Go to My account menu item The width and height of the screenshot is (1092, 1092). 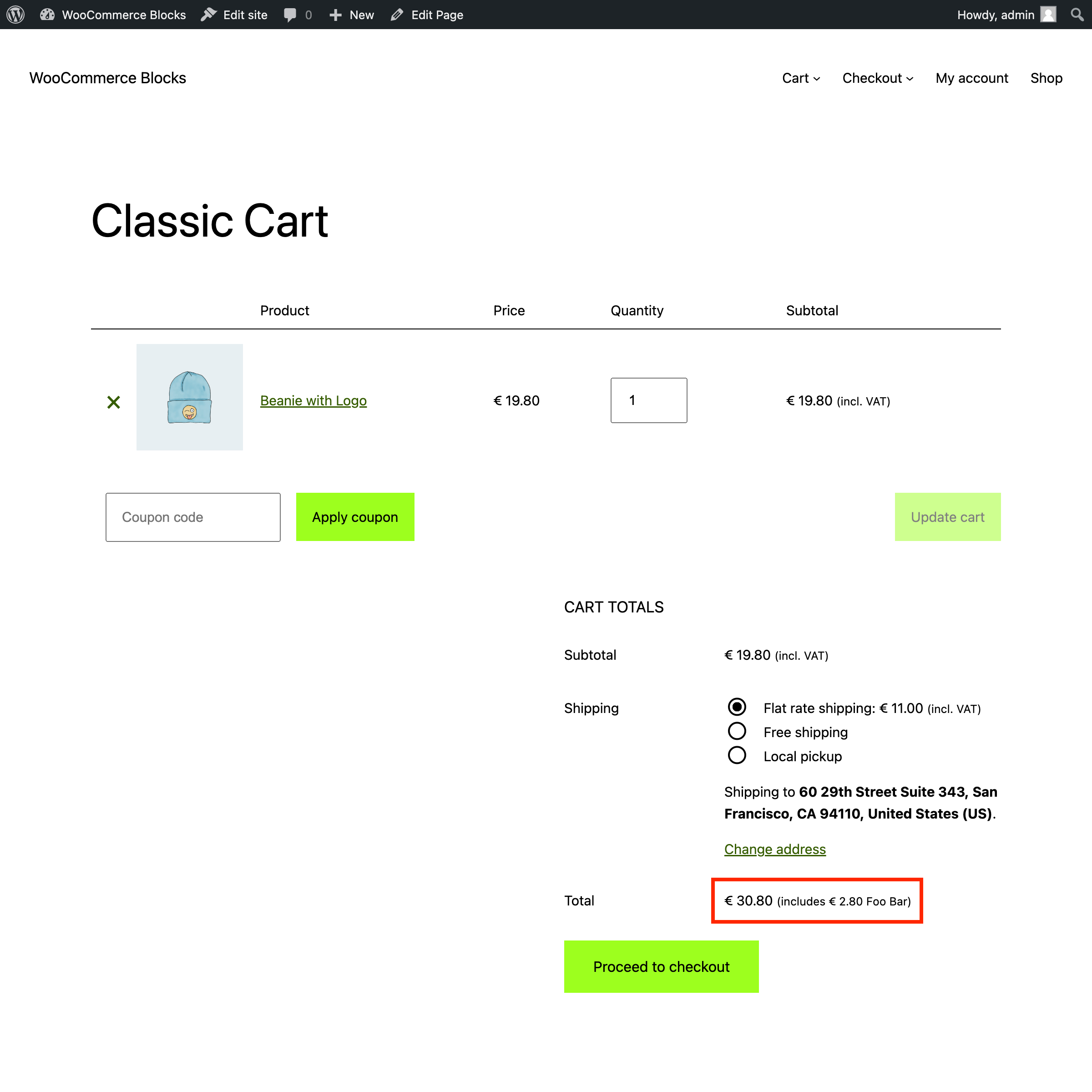tap(971, 78)
